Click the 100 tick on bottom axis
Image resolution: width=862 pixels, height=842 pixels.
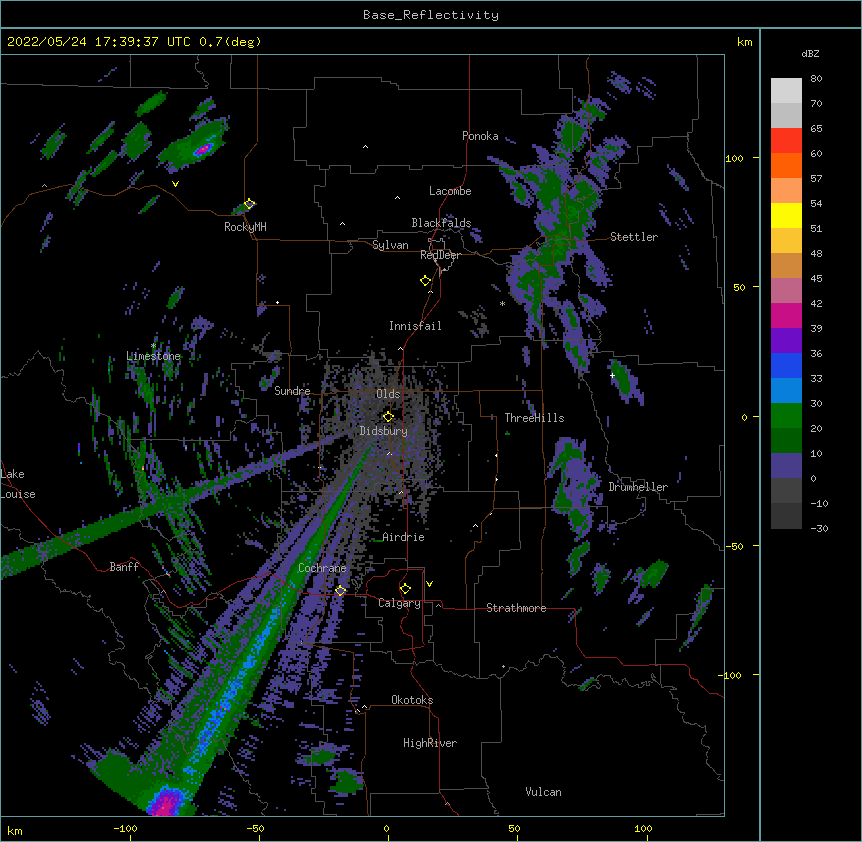coord(643,828)
